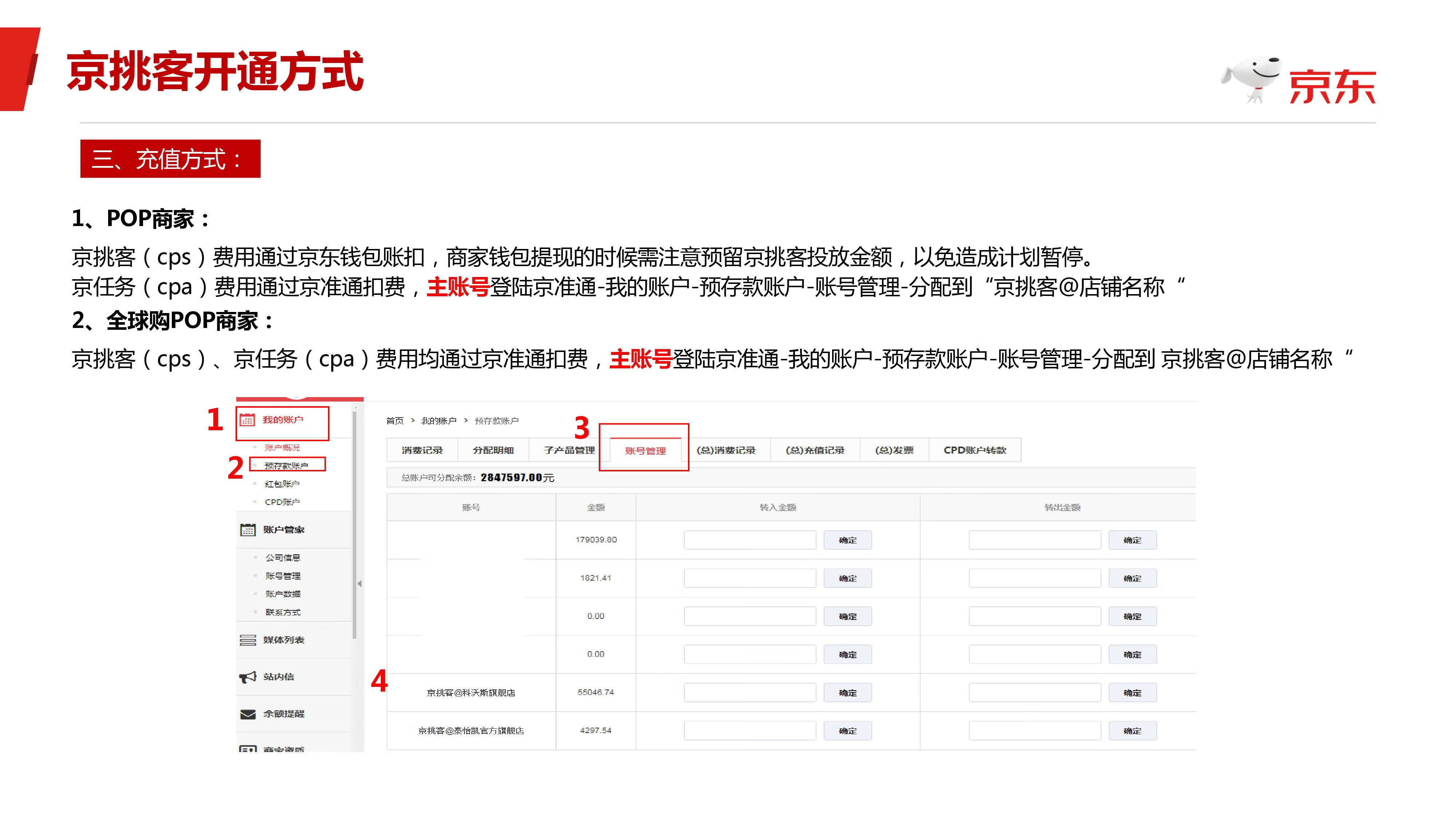Image resolution: width=1456 pixels, height=819 pixels.
Task: Select 联系方式 in the sidebar
Action: click(x=282, y=612)
